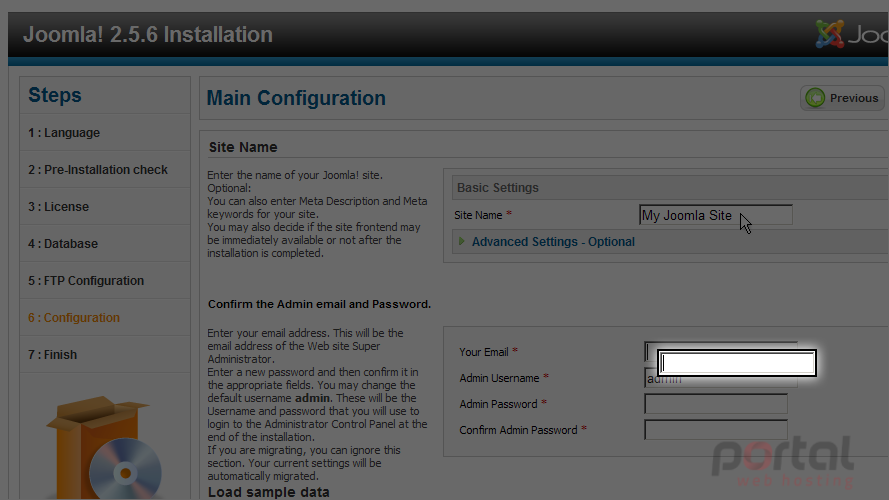889x500 pixels.
Task: Click the Admin Password field
Action: [x=716, y=404]
